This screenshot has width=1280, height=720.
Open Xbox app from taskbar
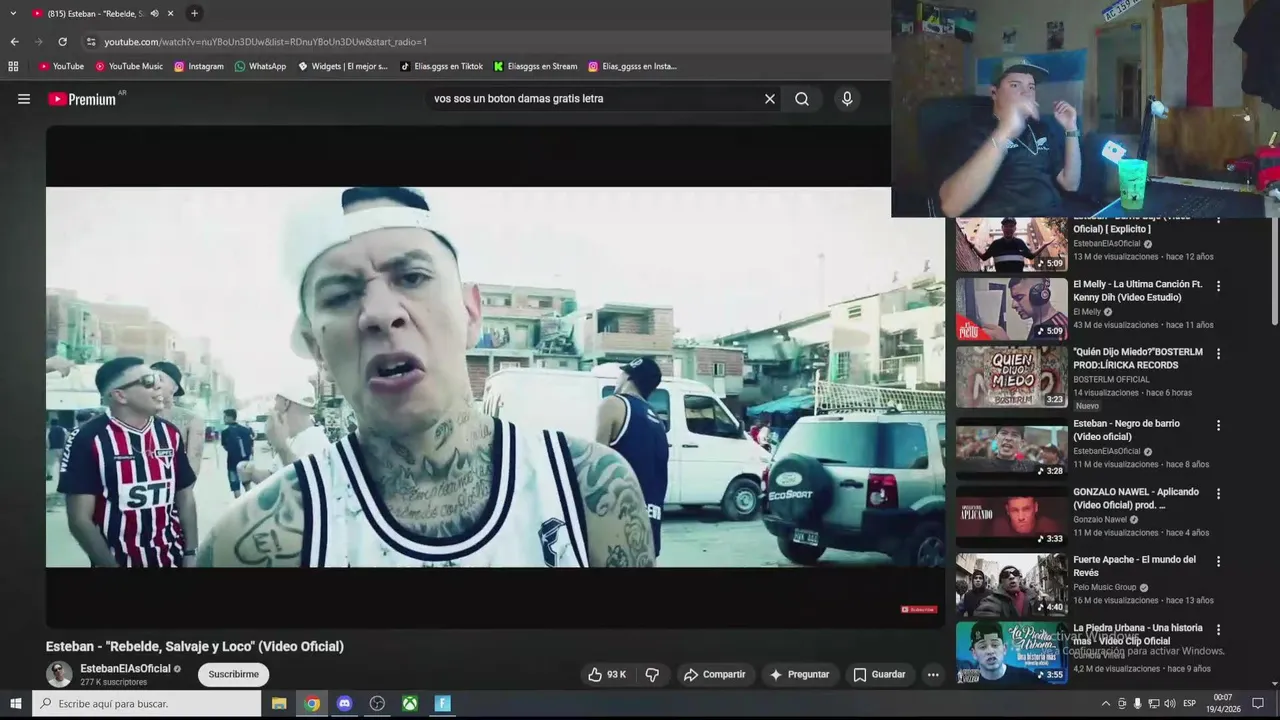click(410, 704)
